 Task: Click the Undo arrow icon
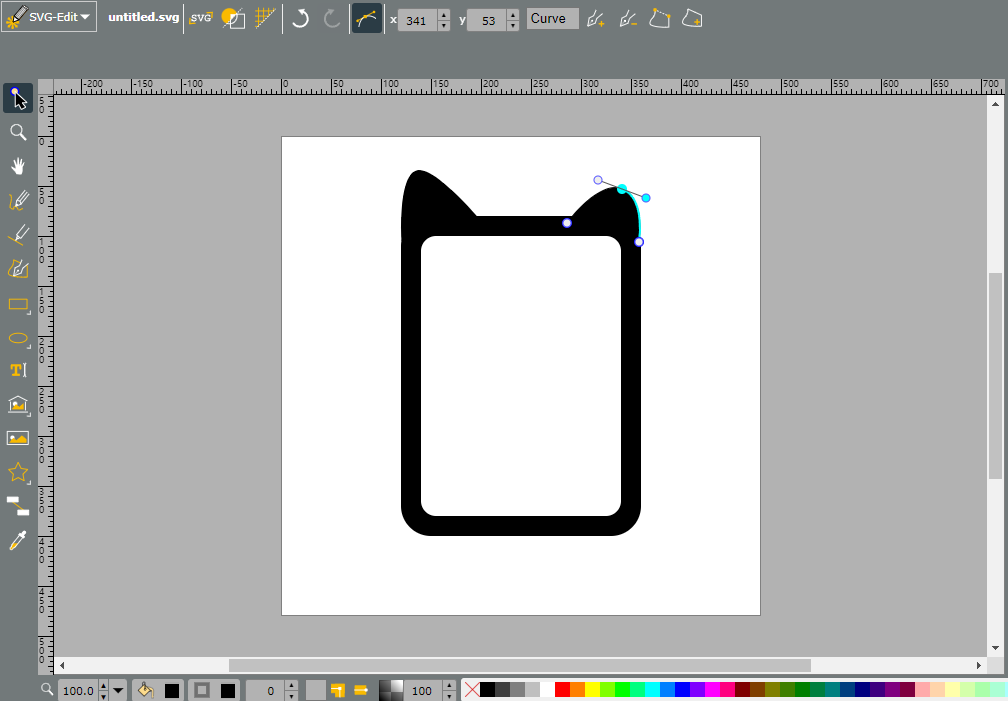coord(300,19)
